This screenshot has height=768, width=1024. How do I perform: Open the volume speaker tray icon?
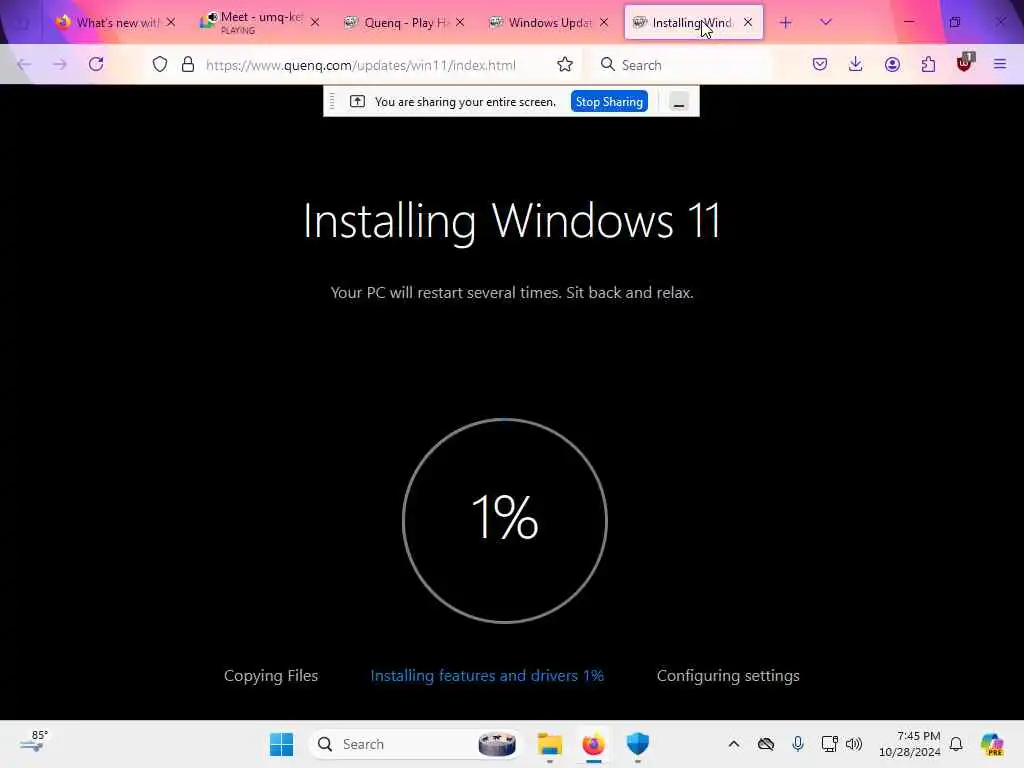click(x=854, y=744)
